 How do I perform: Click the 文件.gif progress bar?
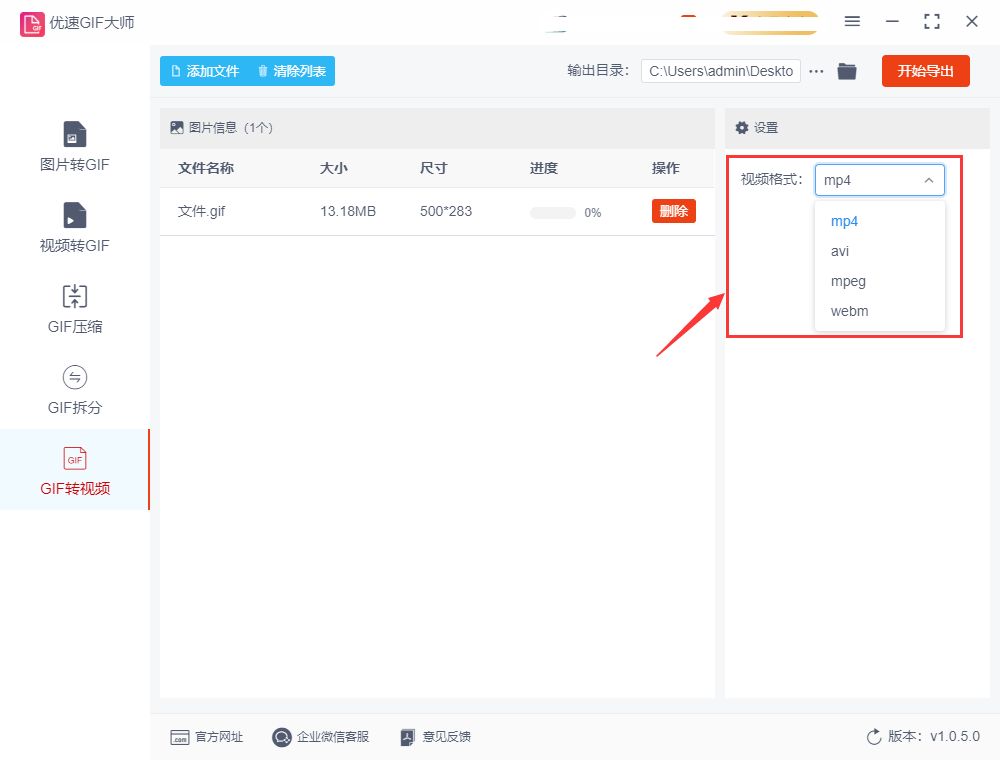553,212
